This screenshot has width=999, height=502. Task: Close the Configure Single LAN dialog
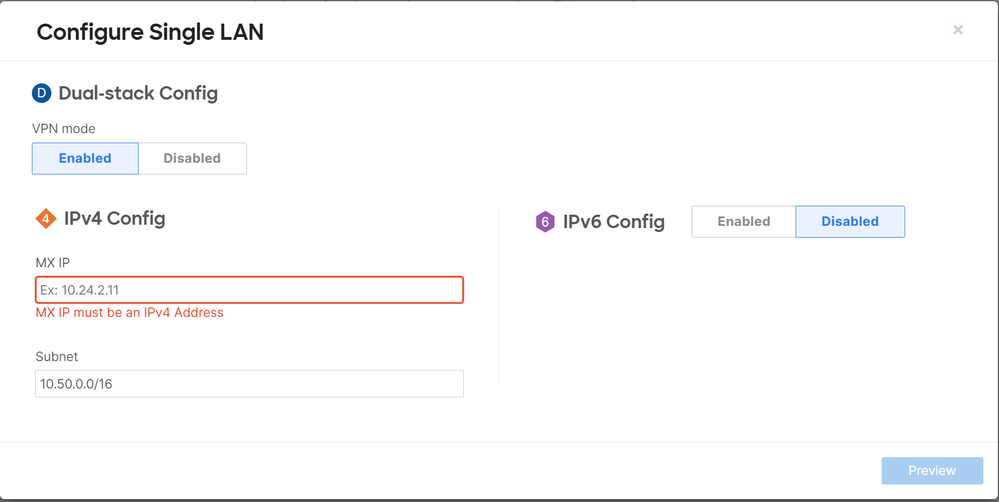958,30
